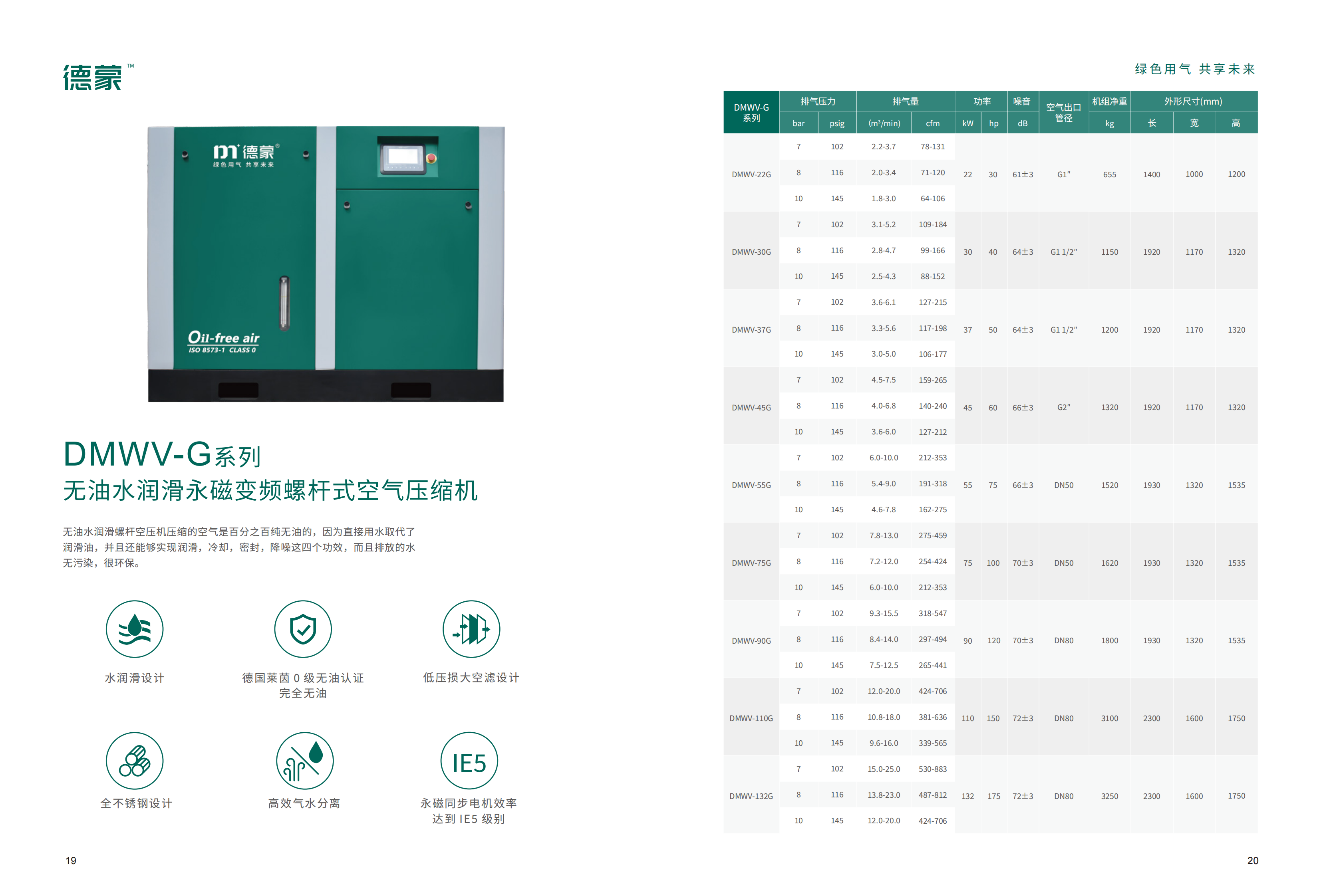This screenshot has width=1321, height=896.
Task: Click the red emergency stop button on compressor
Action: click(431, 158)
